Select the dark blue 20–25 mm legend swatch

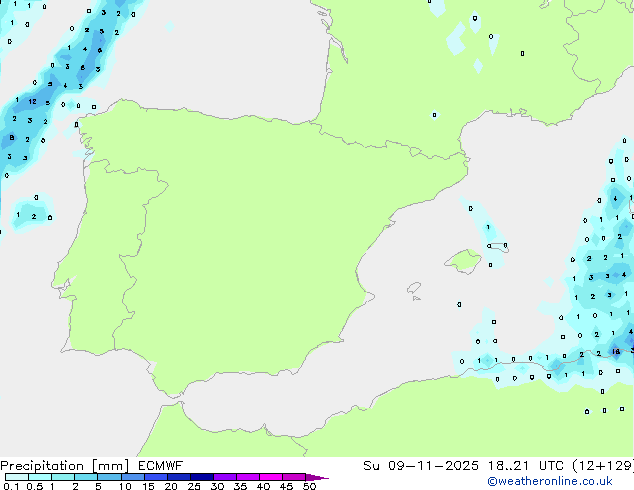182,477
